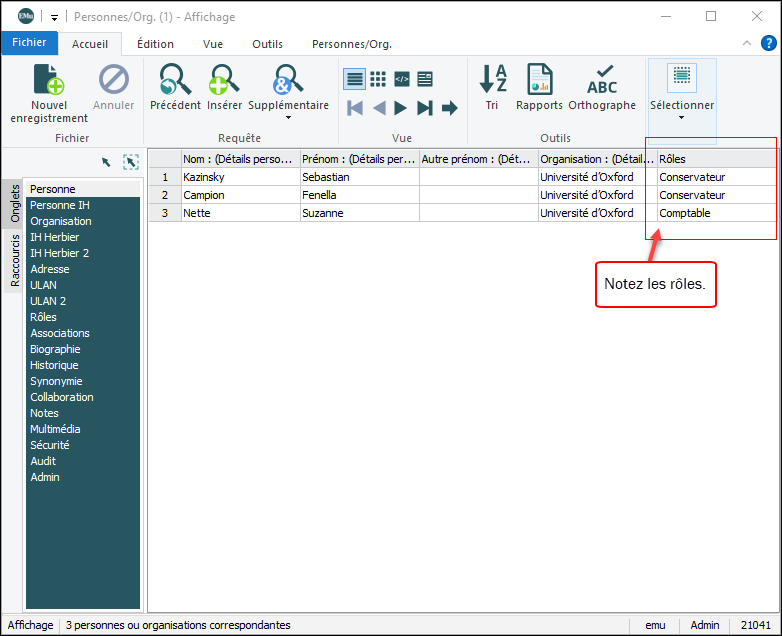Expand the Sélectionner dropdown

click(x=682, y=118)
